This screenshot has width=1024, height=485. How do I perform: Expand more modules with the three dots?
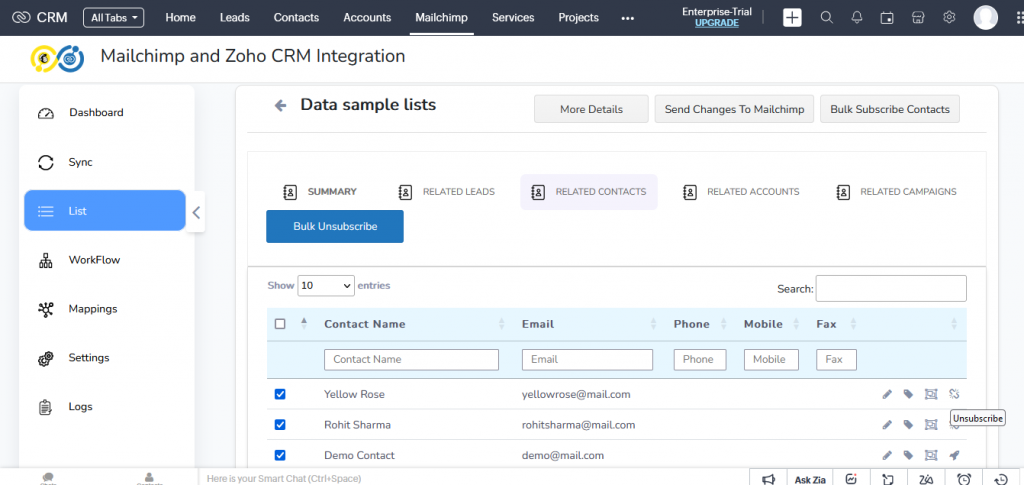pos(628,18)
